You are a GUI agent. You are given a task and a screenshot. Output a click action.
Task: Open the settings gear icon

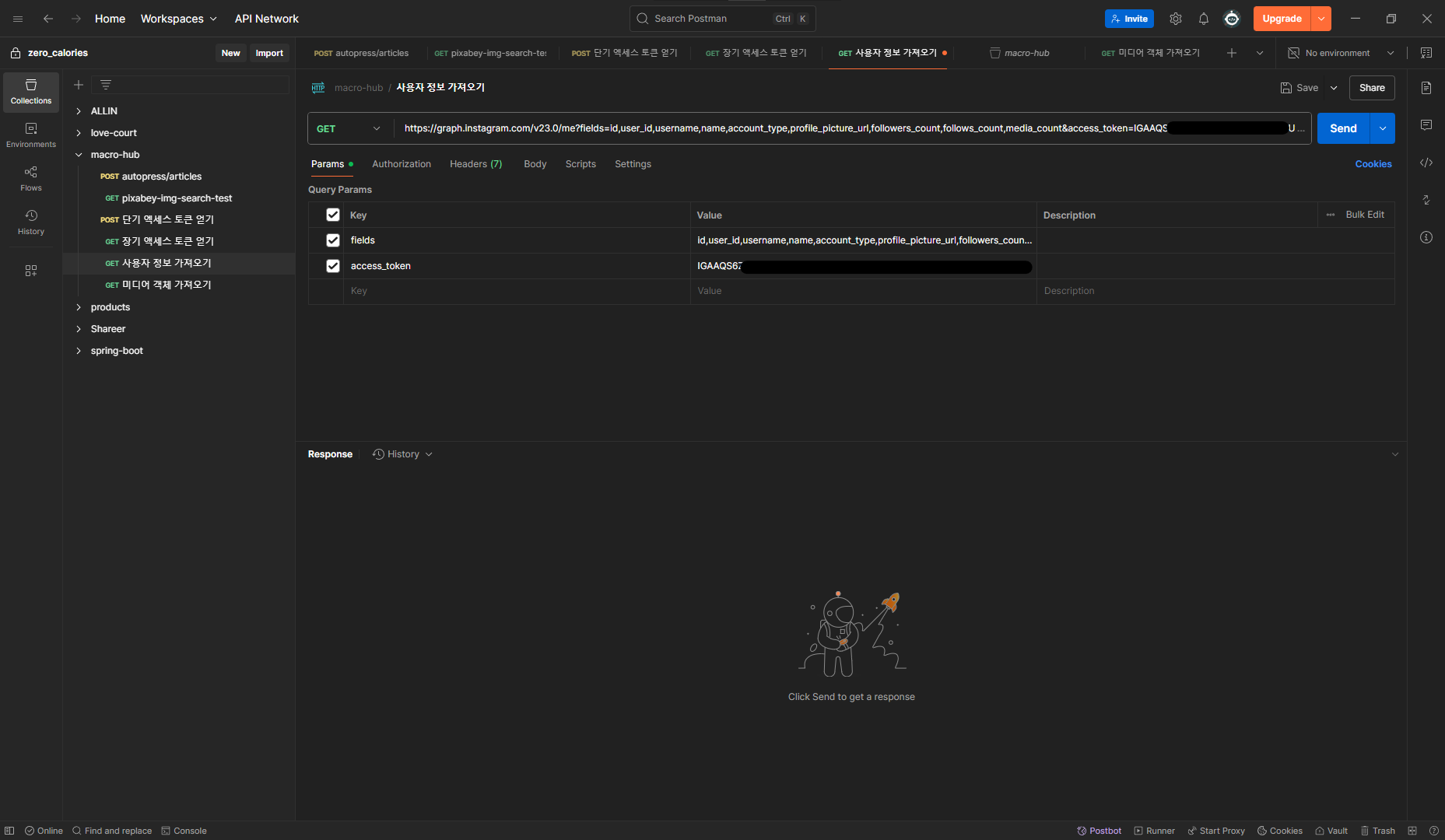click(x=1176, y=19)
